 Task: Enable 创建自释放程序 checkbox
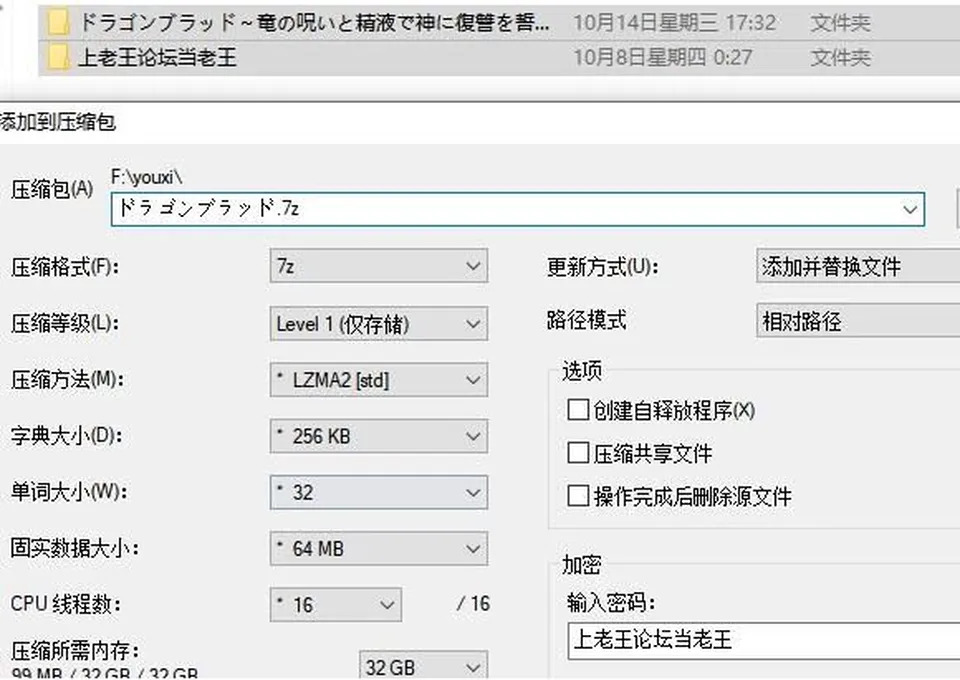click(x=577, y=410)
